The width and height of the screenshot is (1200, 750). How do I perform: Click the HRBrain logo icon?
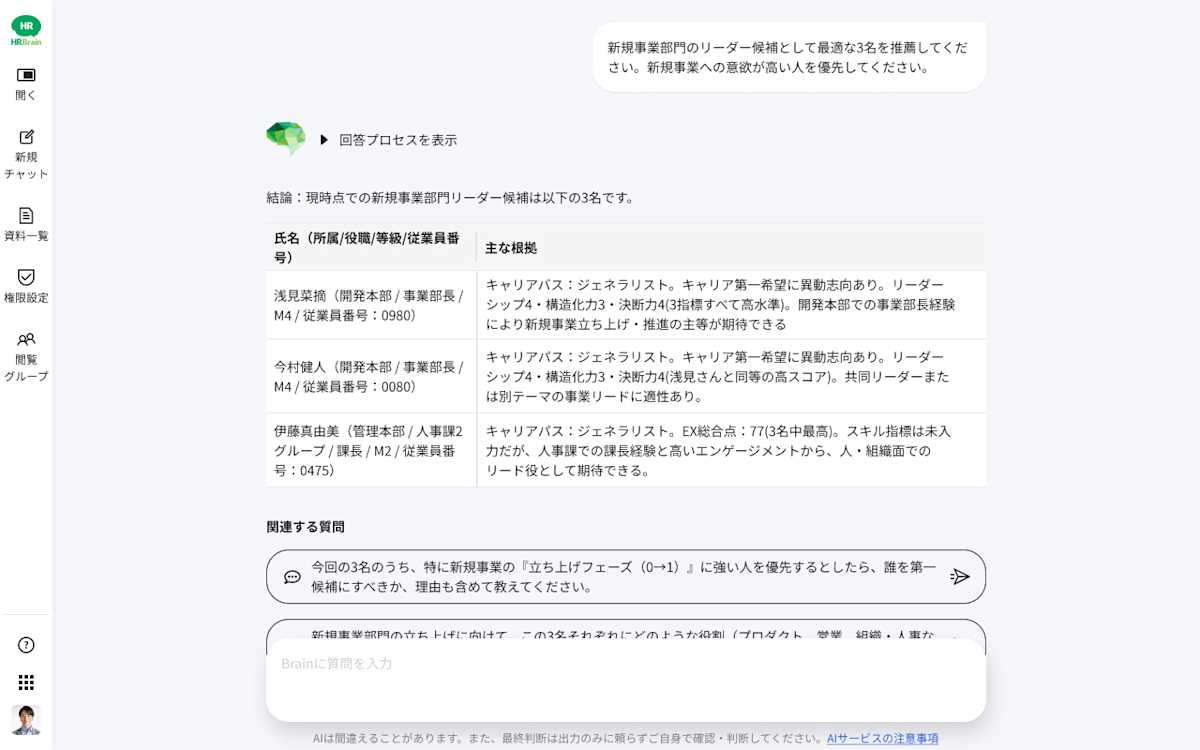[x=26, y=30]
